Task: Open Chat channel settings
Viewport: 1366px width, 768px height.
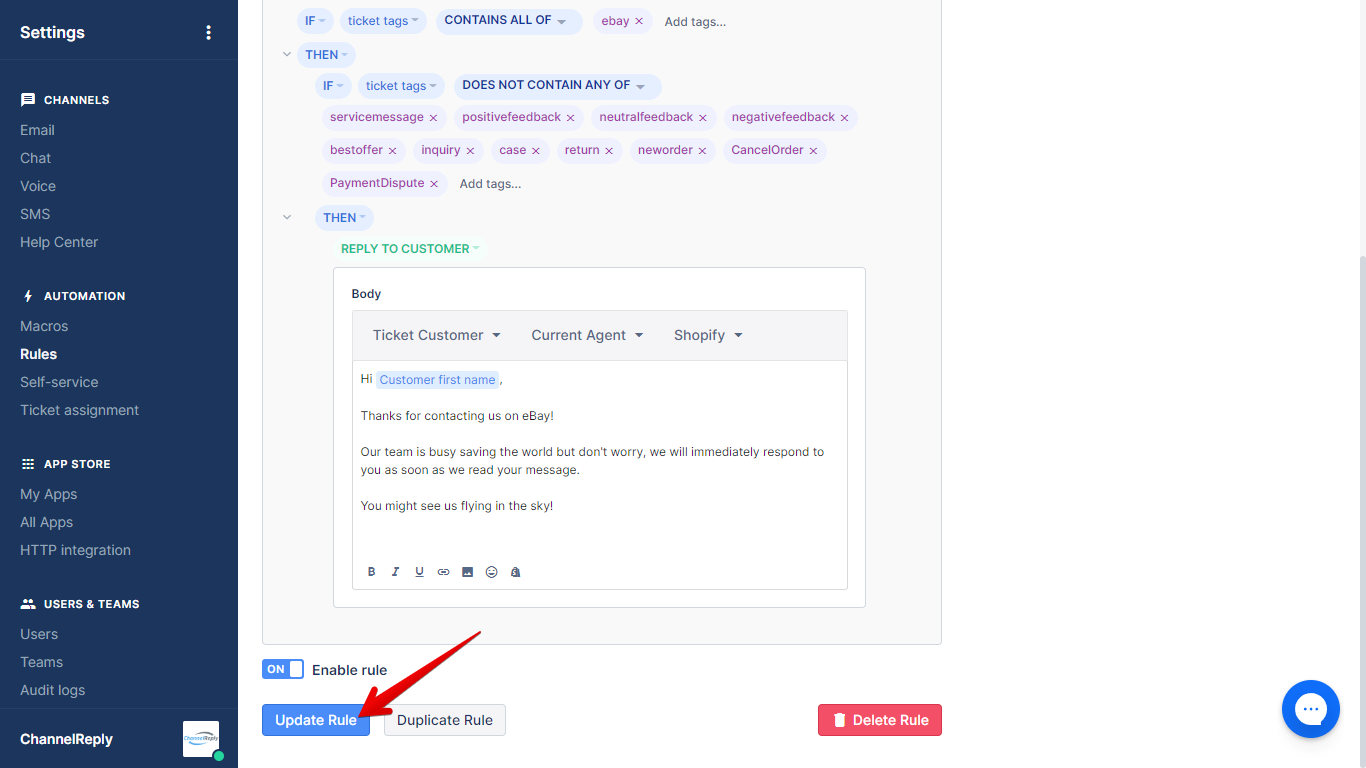Action: point(35,158)
